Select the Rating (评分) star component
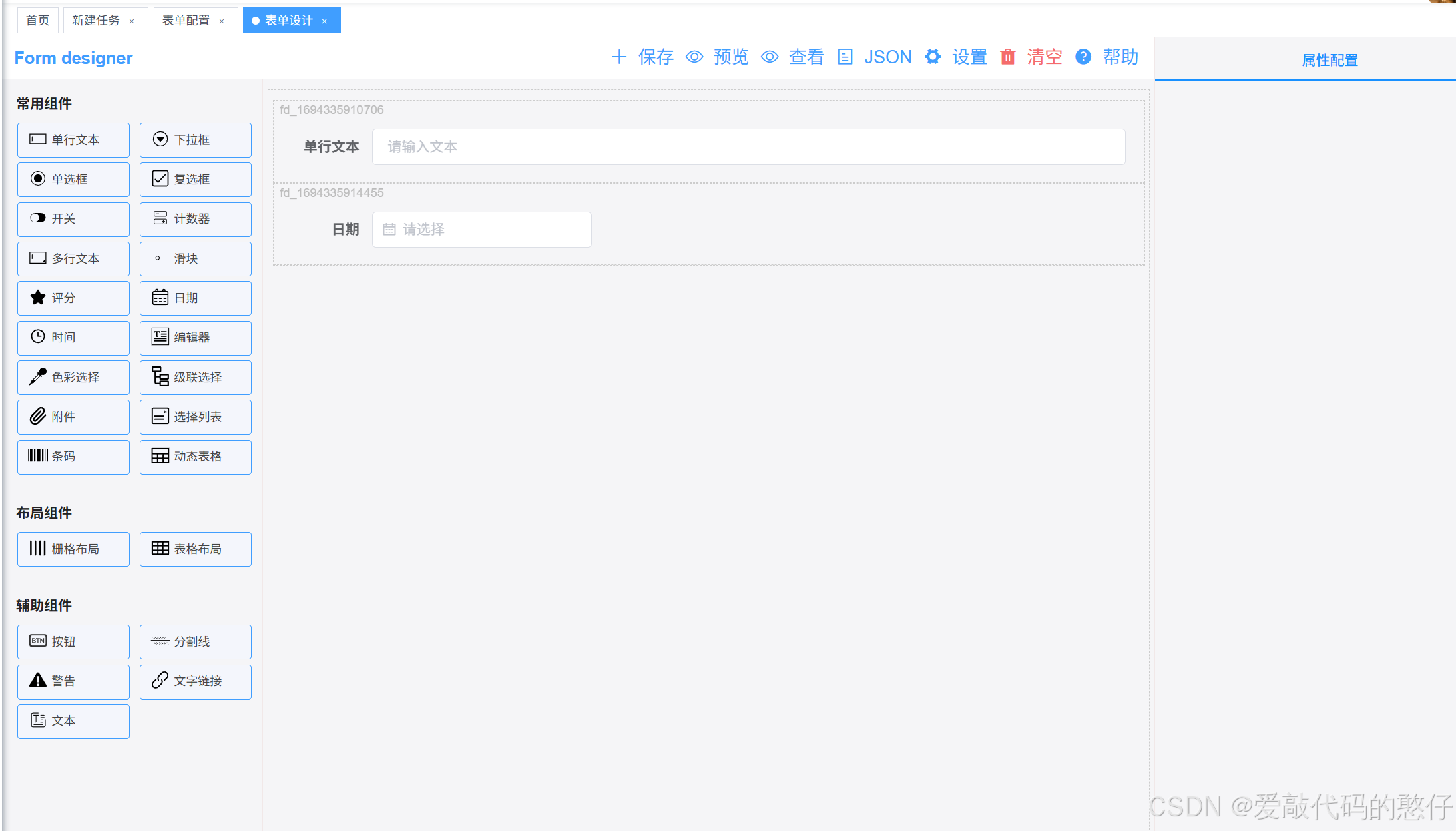1456x831 pixels. (x=73, y=298)
